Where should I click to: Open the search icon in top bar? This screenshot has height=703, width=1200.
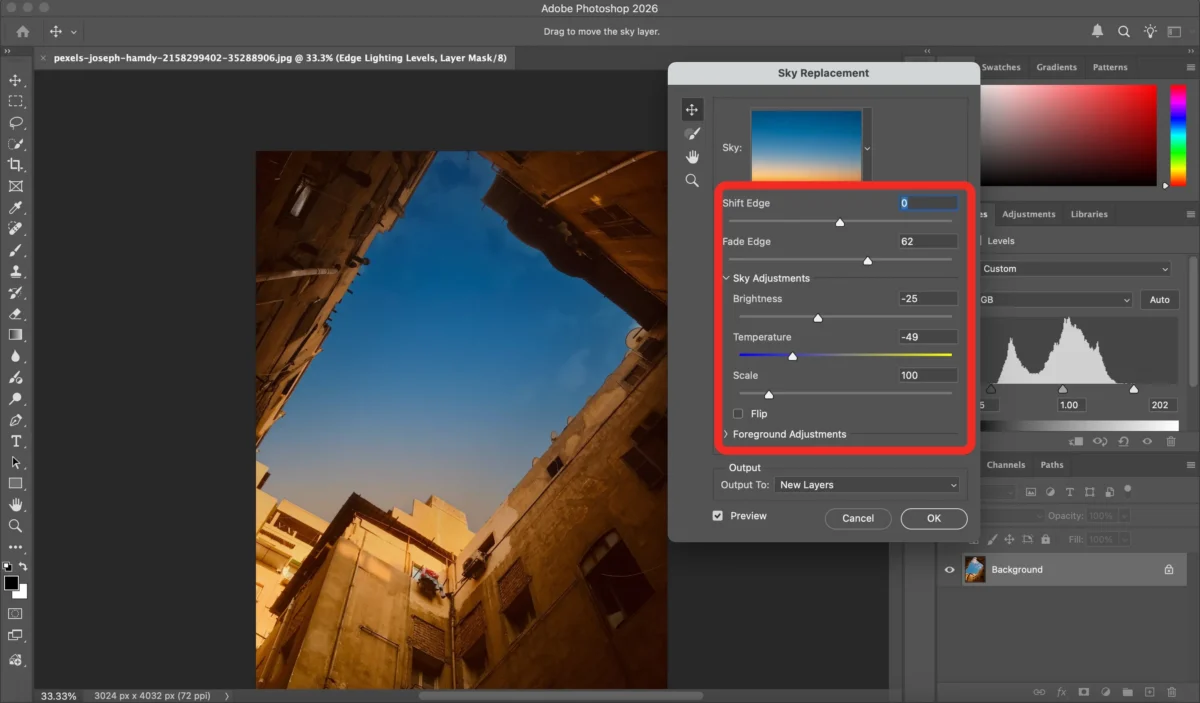click(x=1124, y=32)
